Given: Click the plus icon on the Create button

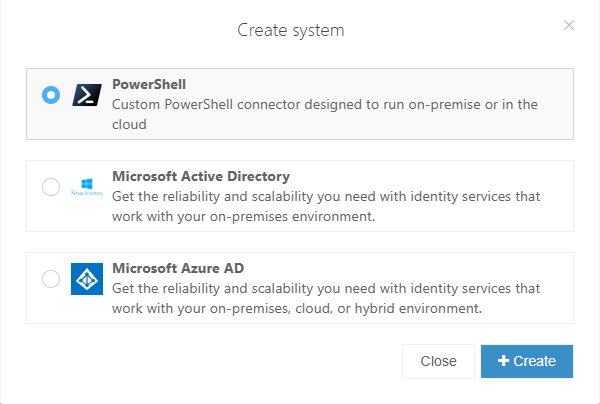Looking at the screenshot, I should click(502, 361).
